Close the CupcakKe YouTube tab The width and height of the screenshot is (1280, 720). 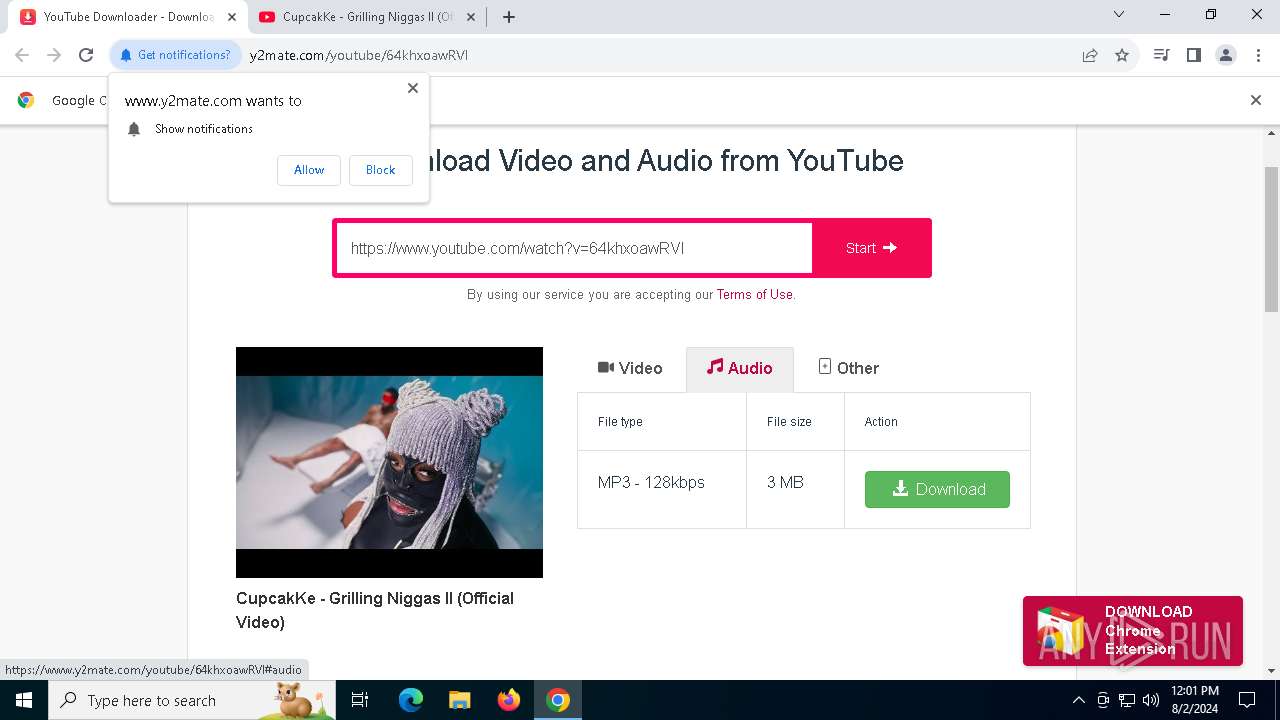[x=471, y=17]
